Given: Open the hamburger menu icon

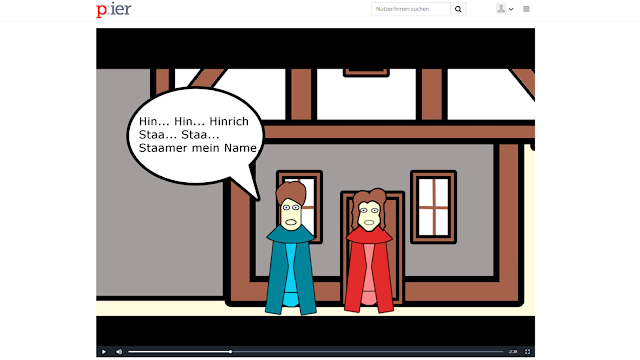Looking at the screenshot, I should click(x=527, y=9).
